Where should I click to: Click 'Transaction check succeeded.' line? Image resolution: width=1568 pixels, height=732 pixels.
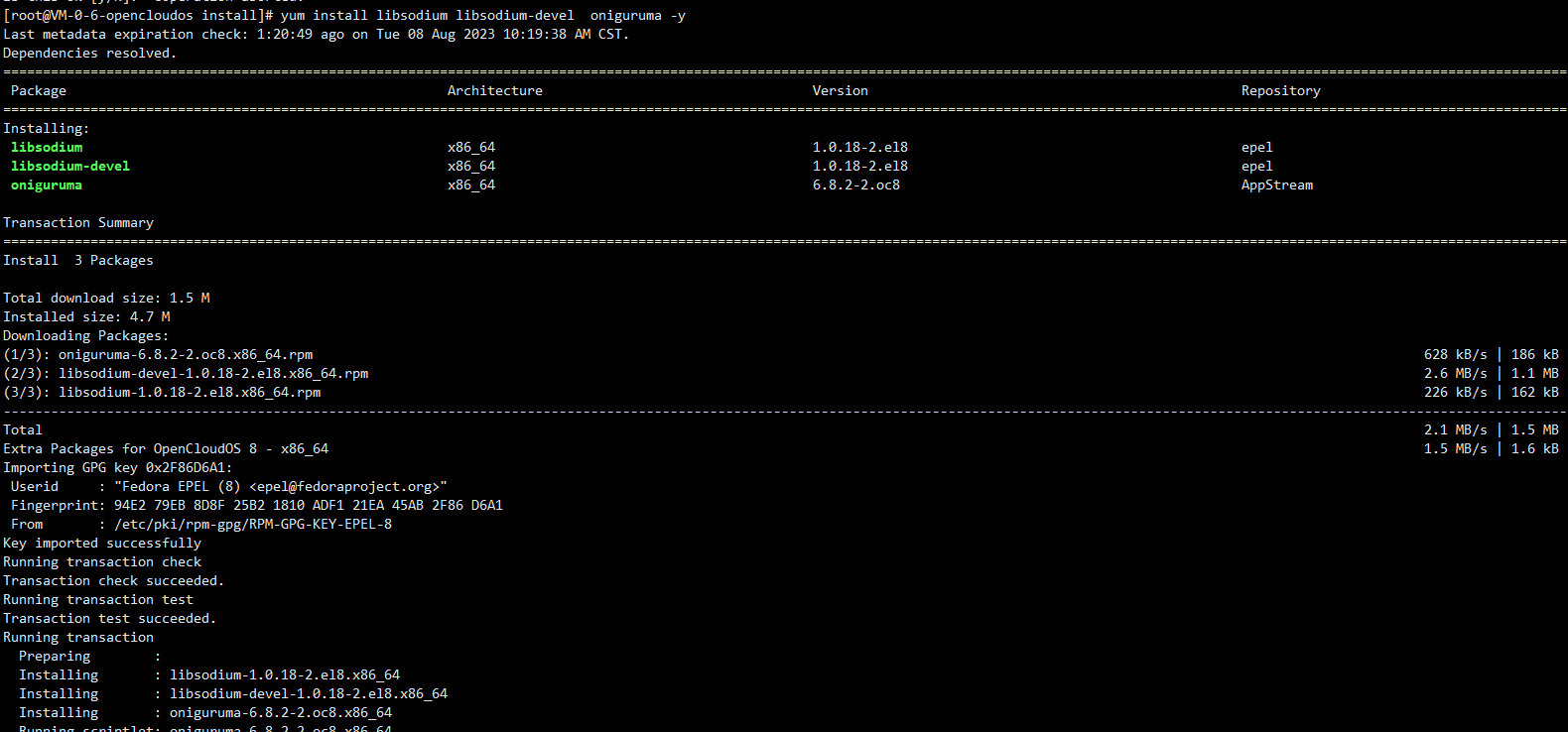(x=114, y=581)
